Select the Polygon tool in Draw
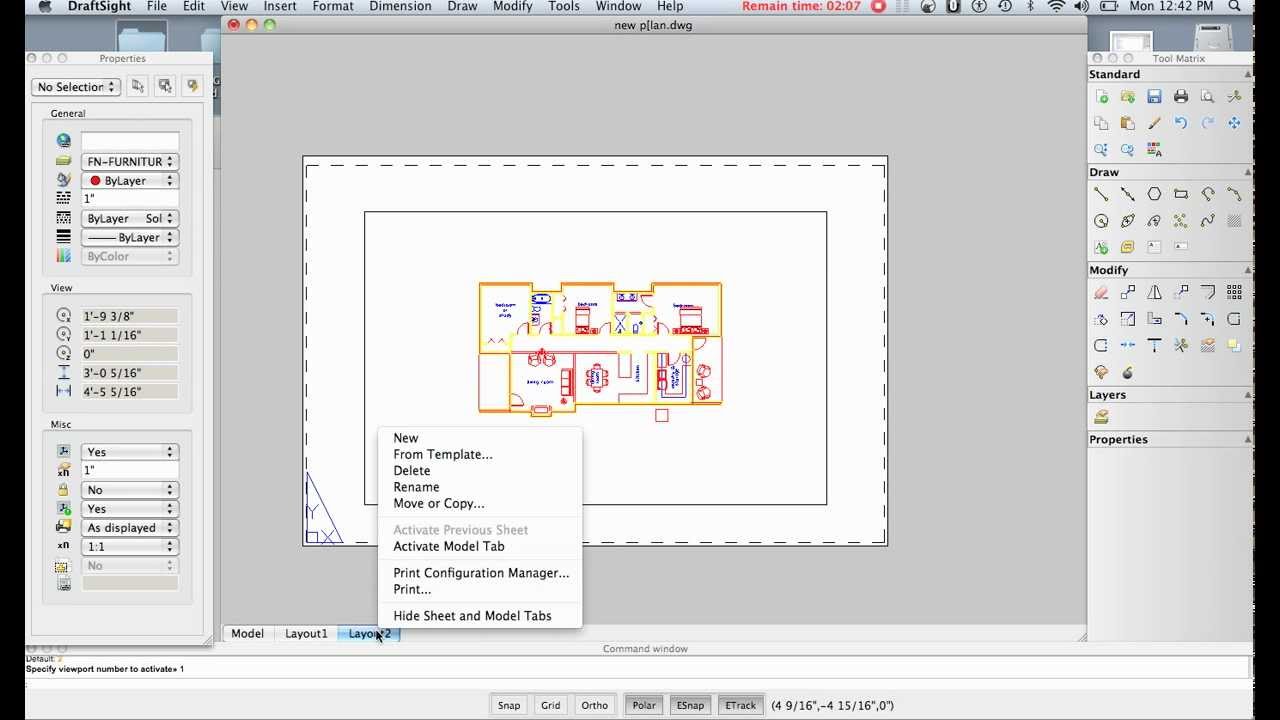Viewport: 1280px width, 720px height. point(1154,194)
